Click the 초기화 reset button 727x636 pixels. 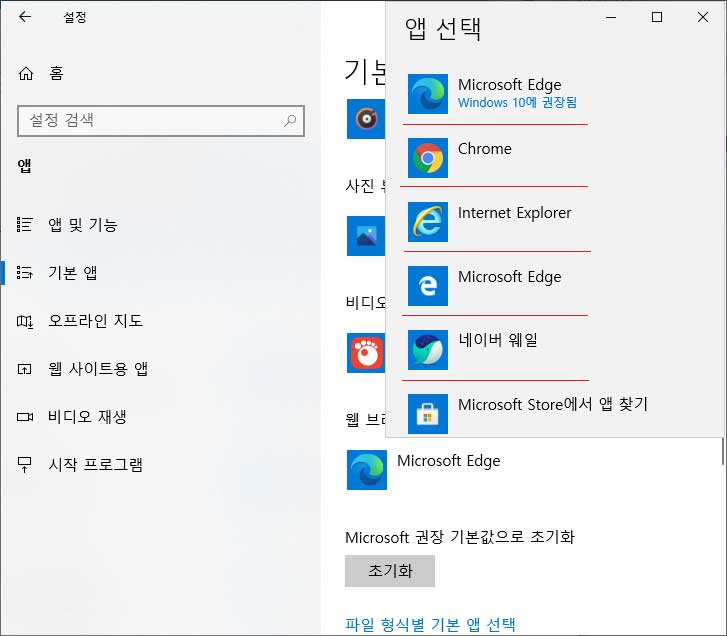pyautogui.click(x=390, y=571)
